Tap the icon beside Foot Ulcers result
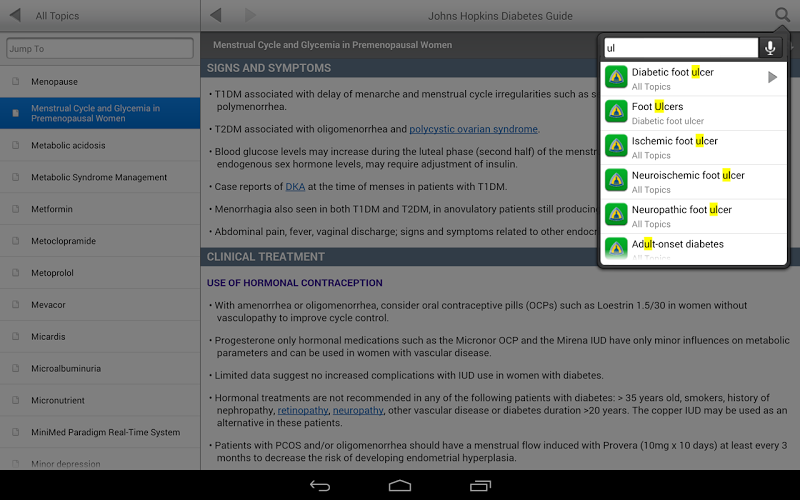Image resolution: width=800 pixels, height=500 pixels. pyautogui.click(x=616, y=112)
